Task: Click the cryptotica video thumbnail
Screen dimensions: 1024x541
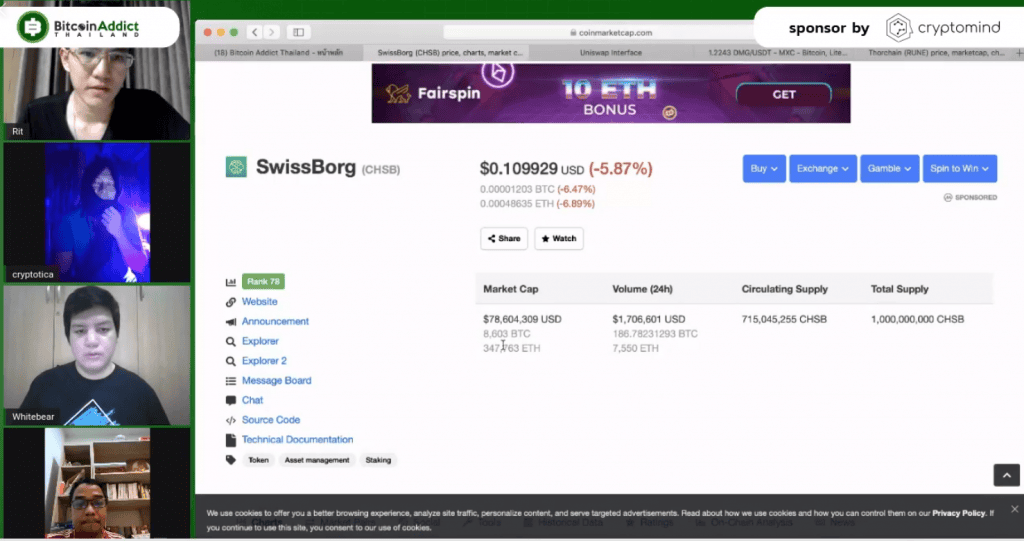Action: (97, 213)
